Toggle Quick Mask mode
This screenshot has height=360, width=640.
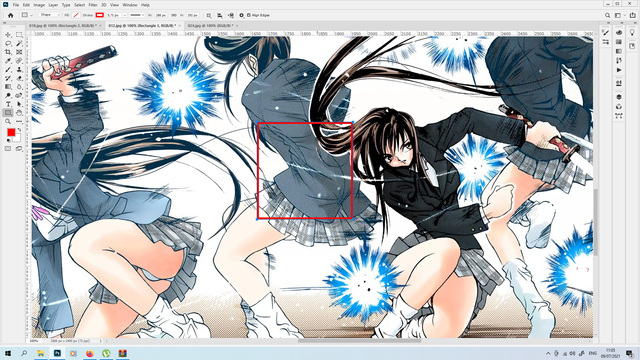(8, 149)
